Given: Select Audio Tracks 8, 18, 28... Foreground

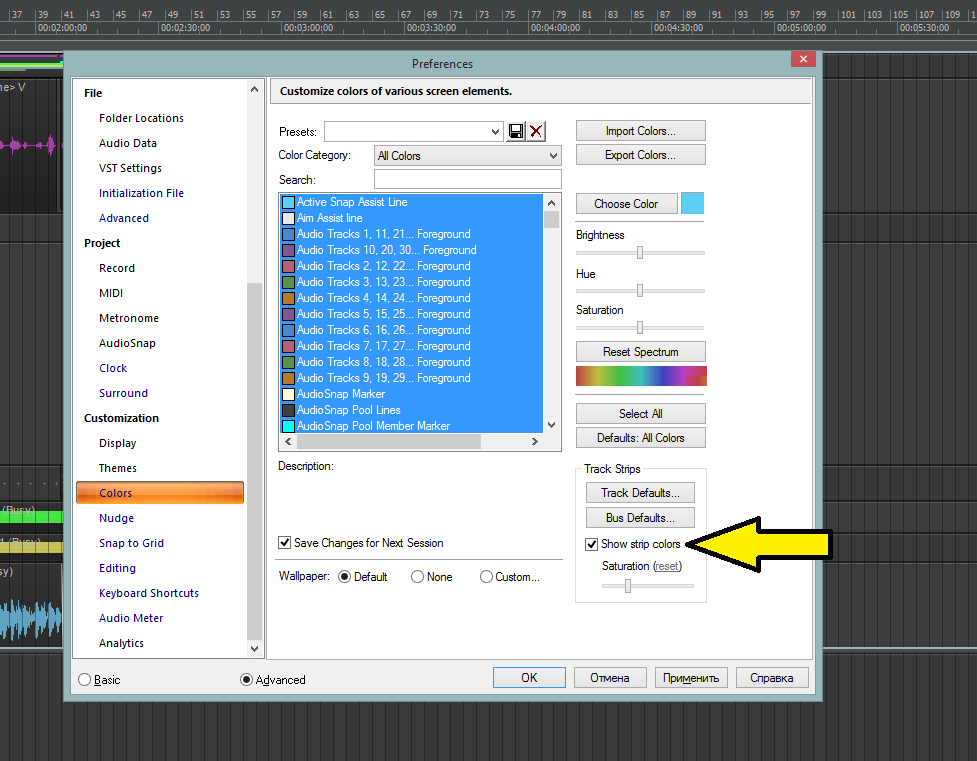Looking at the screenshot, I should (x=412, y=362).
